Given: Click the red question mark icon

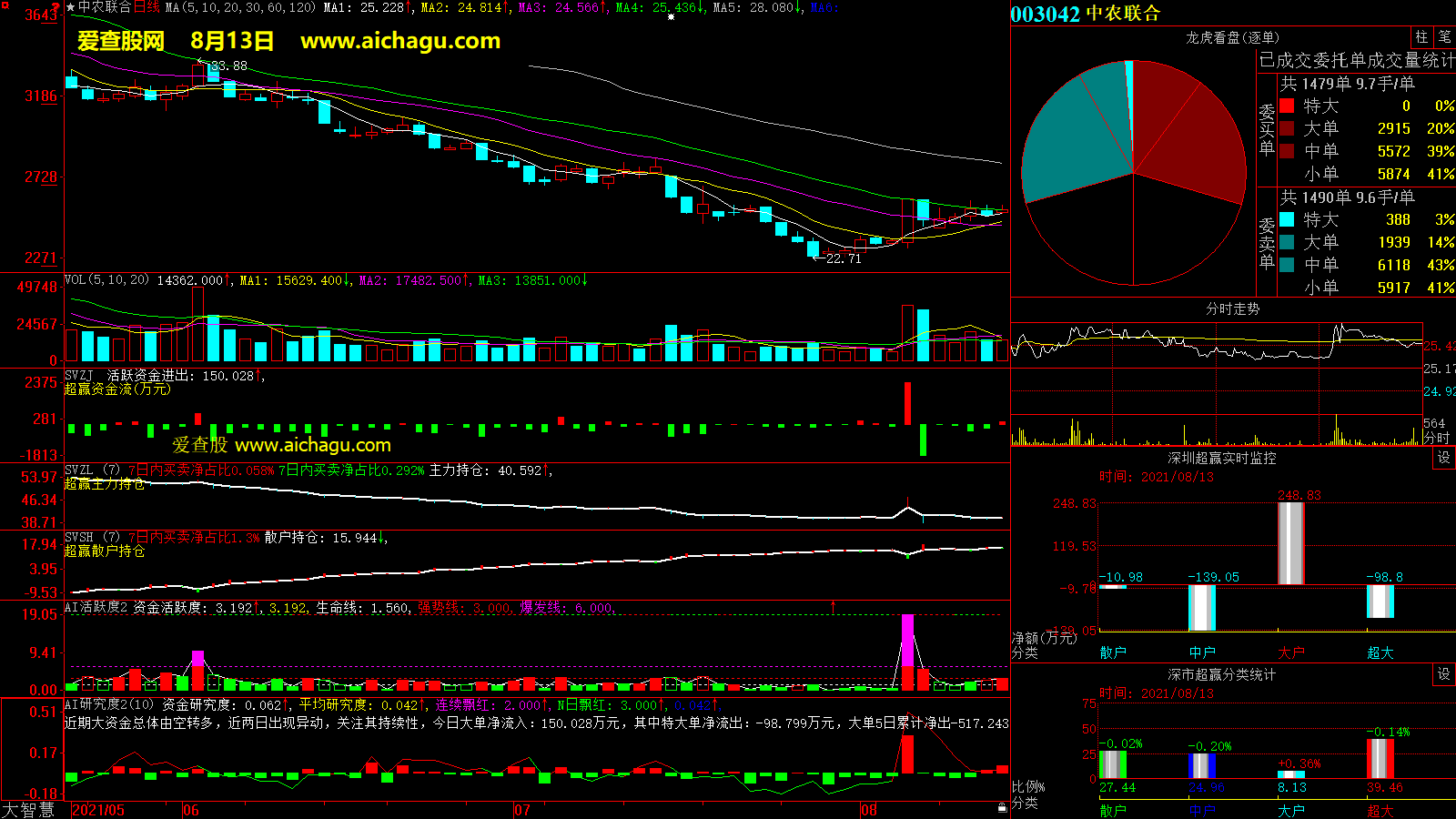Looking at the screenshot, I should 57,7.
